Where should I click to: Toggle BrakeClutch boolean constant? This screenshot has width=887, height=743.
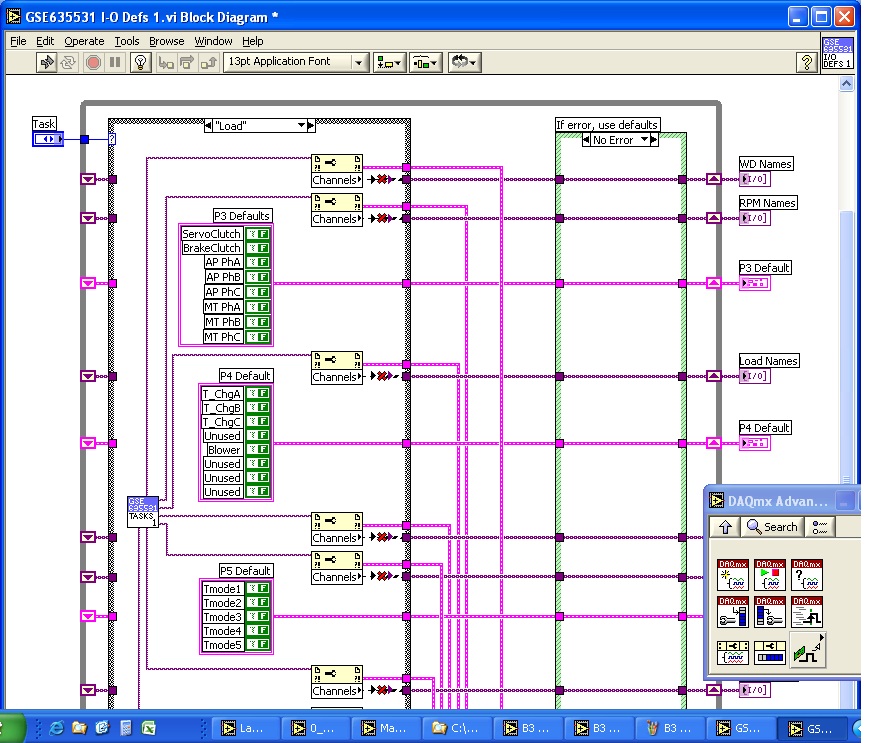(259, 248)
